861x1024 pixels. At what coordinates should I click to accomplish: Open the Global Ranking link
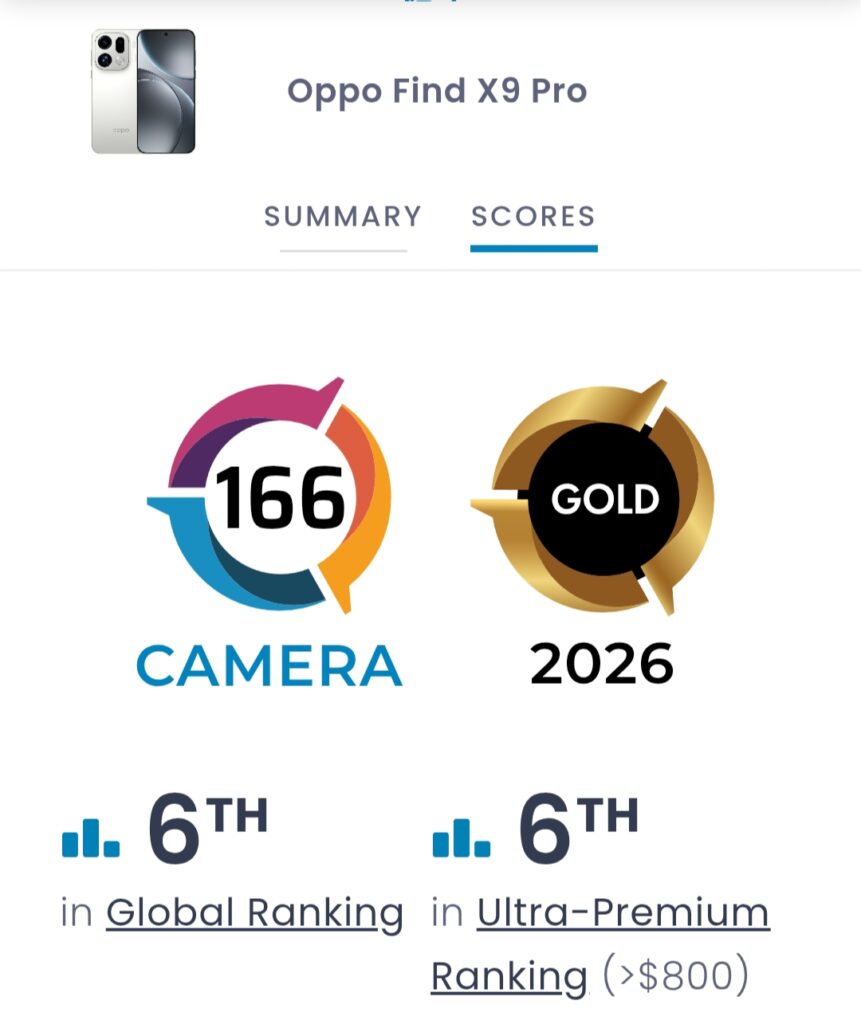tap(254, 913)
